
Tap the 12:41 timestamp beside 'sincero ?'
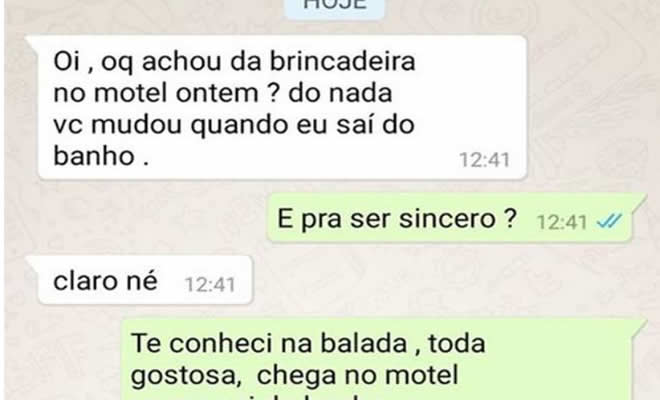click(x=562, y=222)
